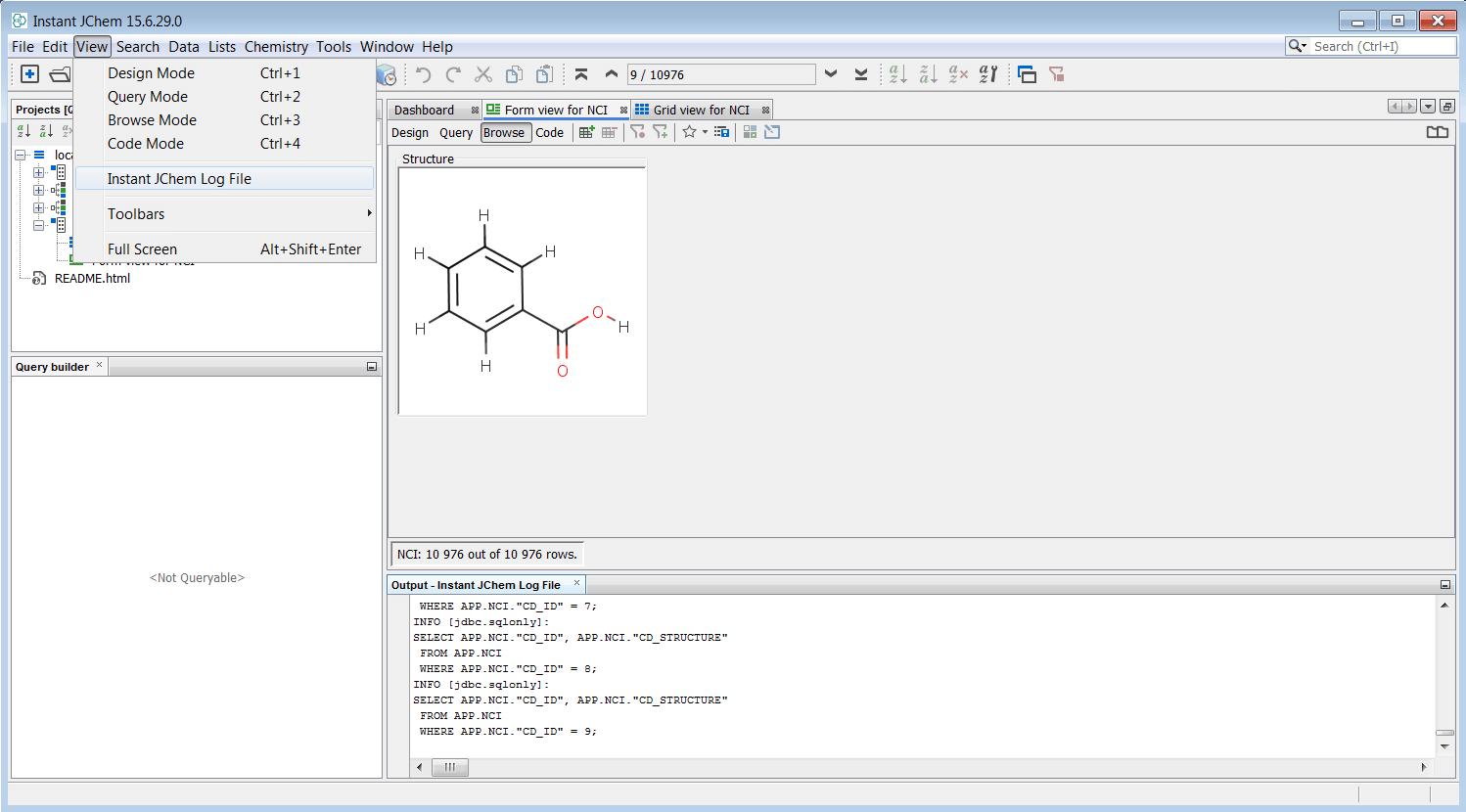Image resolution: width=1466 pixels, height=812 pixels.
Task: Open the Chemistry menu
Action: coord(276,46)
